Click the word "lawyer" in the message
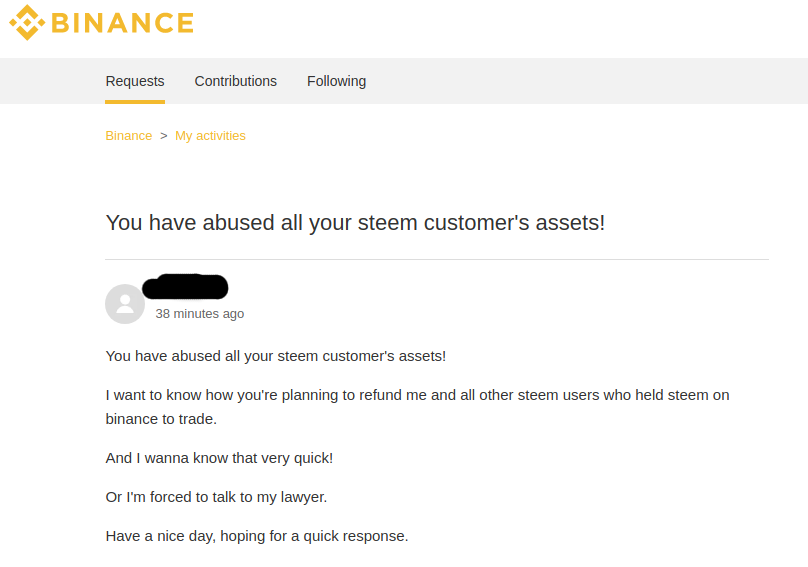This screenshot has height=567, width=808. 301,497
